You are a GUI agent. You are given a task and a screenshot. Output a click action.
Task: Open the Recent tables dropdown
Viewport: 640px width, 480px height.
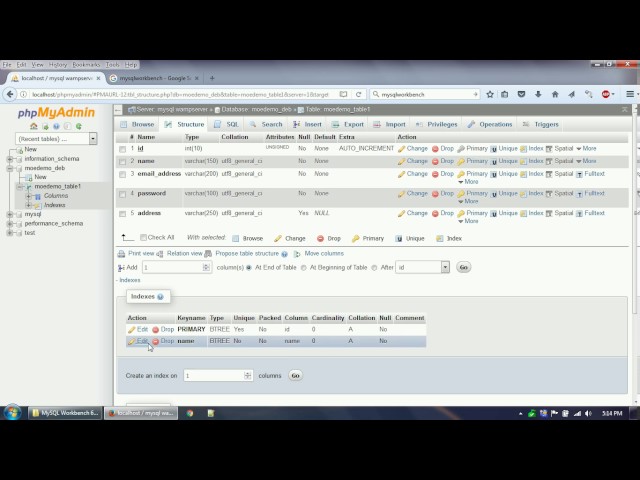(56, 139)
